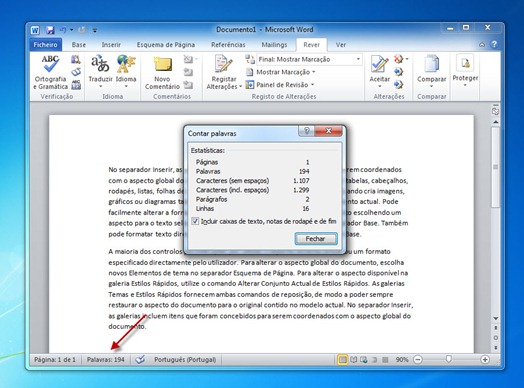Click Painel de Revisão icon
The width and height of the screenshot is (524, 388).
point(250,85)
